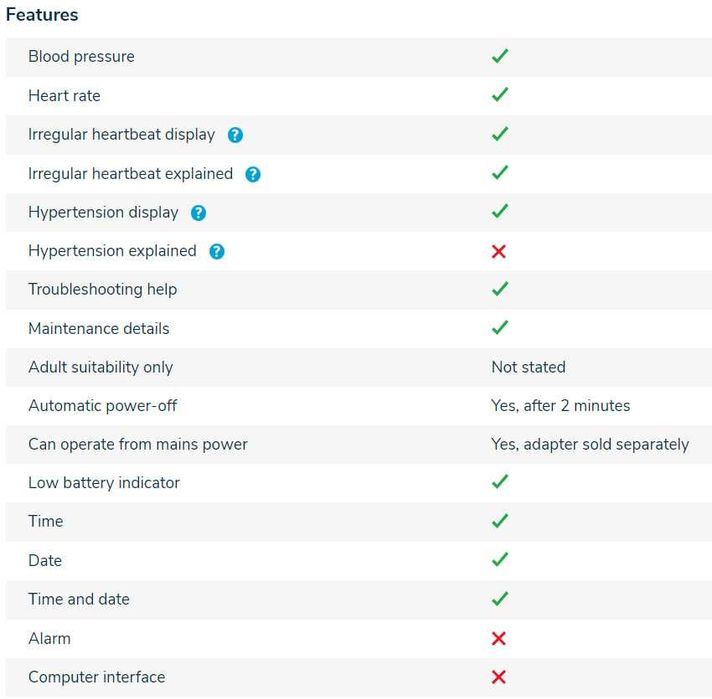Viewport: 712px width, 699px height.
Task: Click green tick for Low battery indicator
Action: coord(500,483)
